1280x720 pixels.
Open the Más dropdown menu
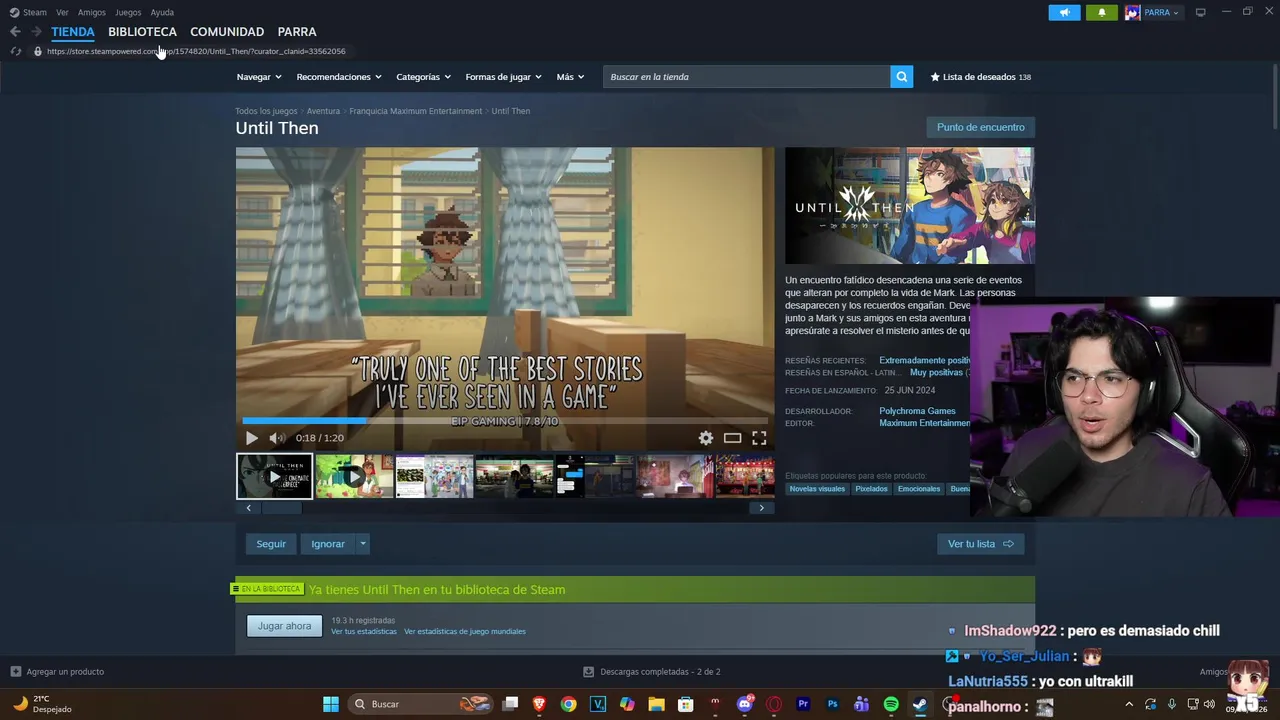(x=570, y=77)
